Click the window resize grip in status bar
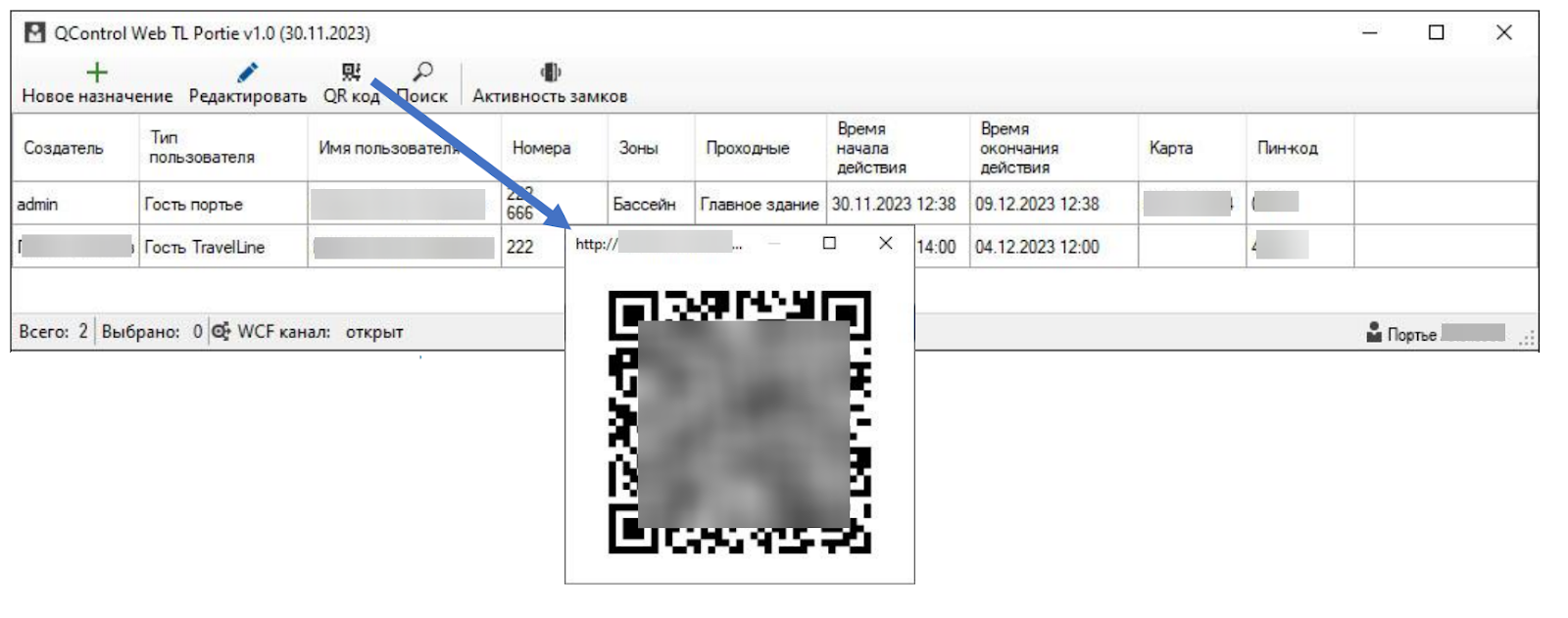This screenshot has height=618, width=1568. (1527, 338)
